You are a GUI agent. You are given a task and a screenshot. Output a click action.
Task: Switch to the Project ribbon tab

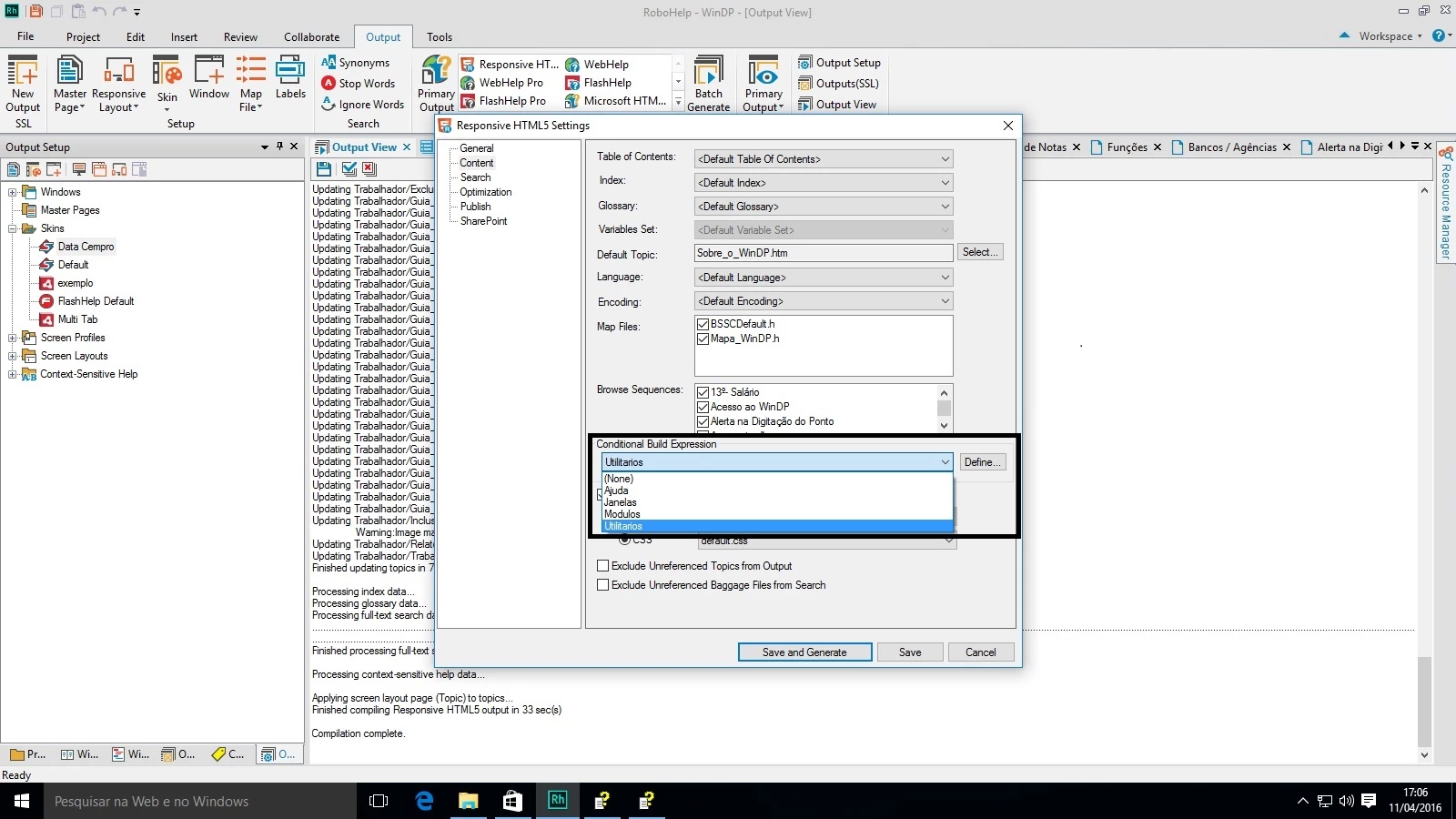[83, 37]
